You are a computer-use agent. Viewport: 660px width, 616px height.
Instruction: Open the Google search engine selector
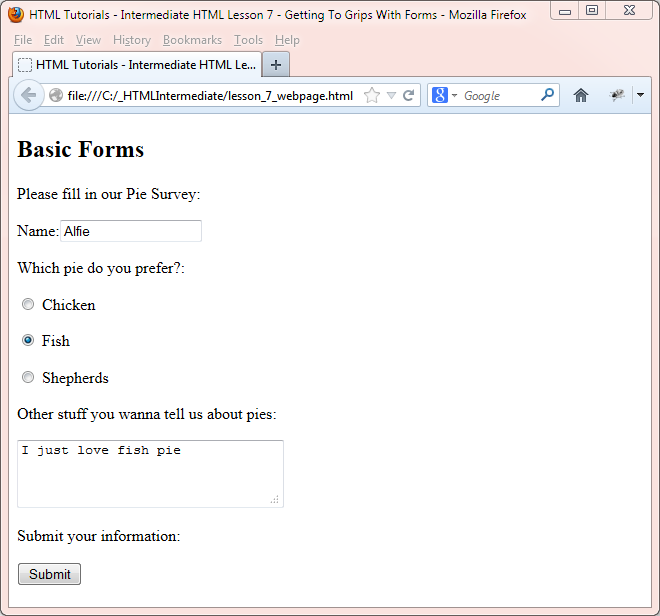pyautogui.click(x=444, y=96)
